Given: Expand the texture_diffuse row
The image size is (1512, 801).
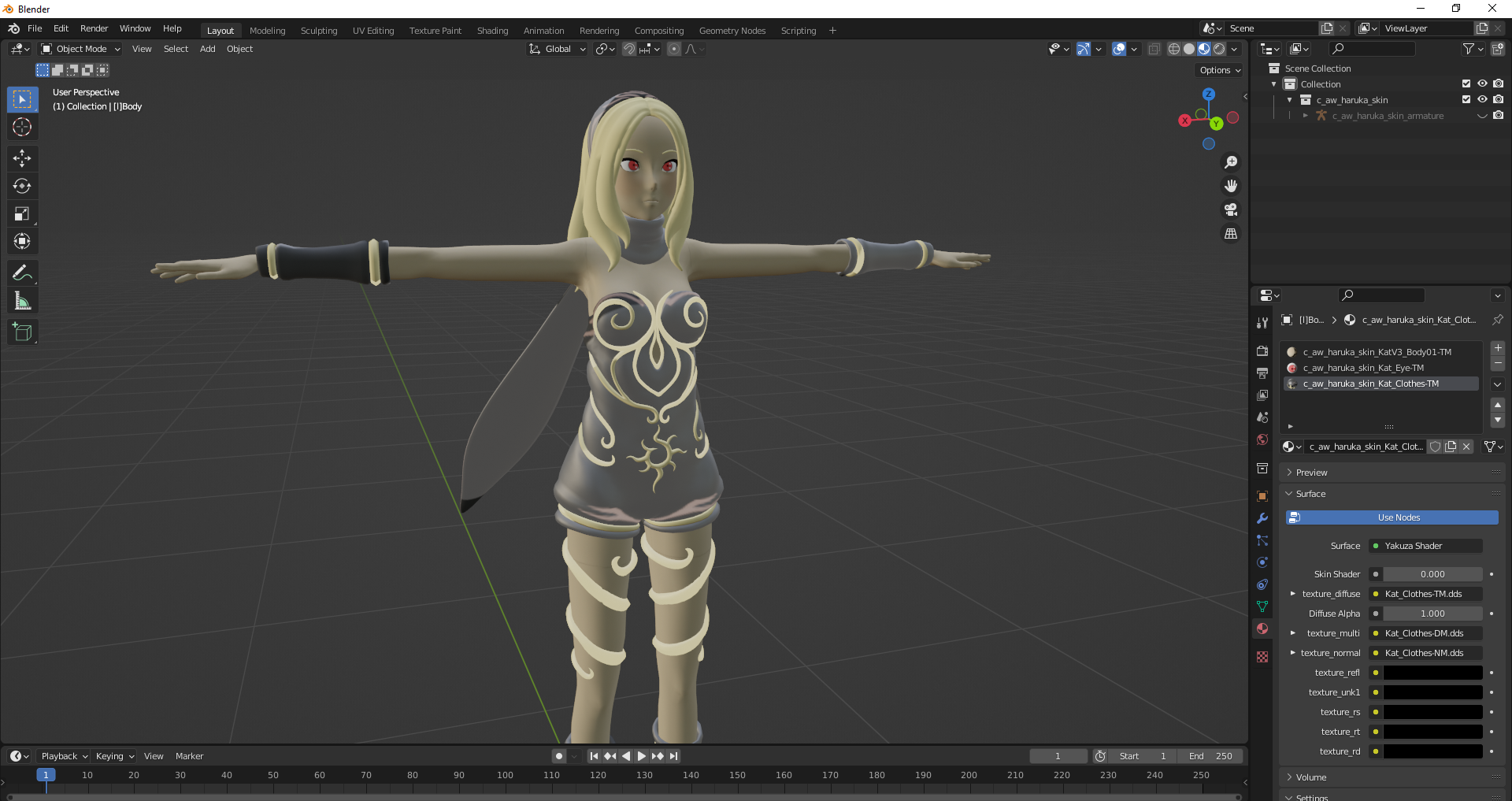Looking at the screenshot, I should coord(1292,594).
